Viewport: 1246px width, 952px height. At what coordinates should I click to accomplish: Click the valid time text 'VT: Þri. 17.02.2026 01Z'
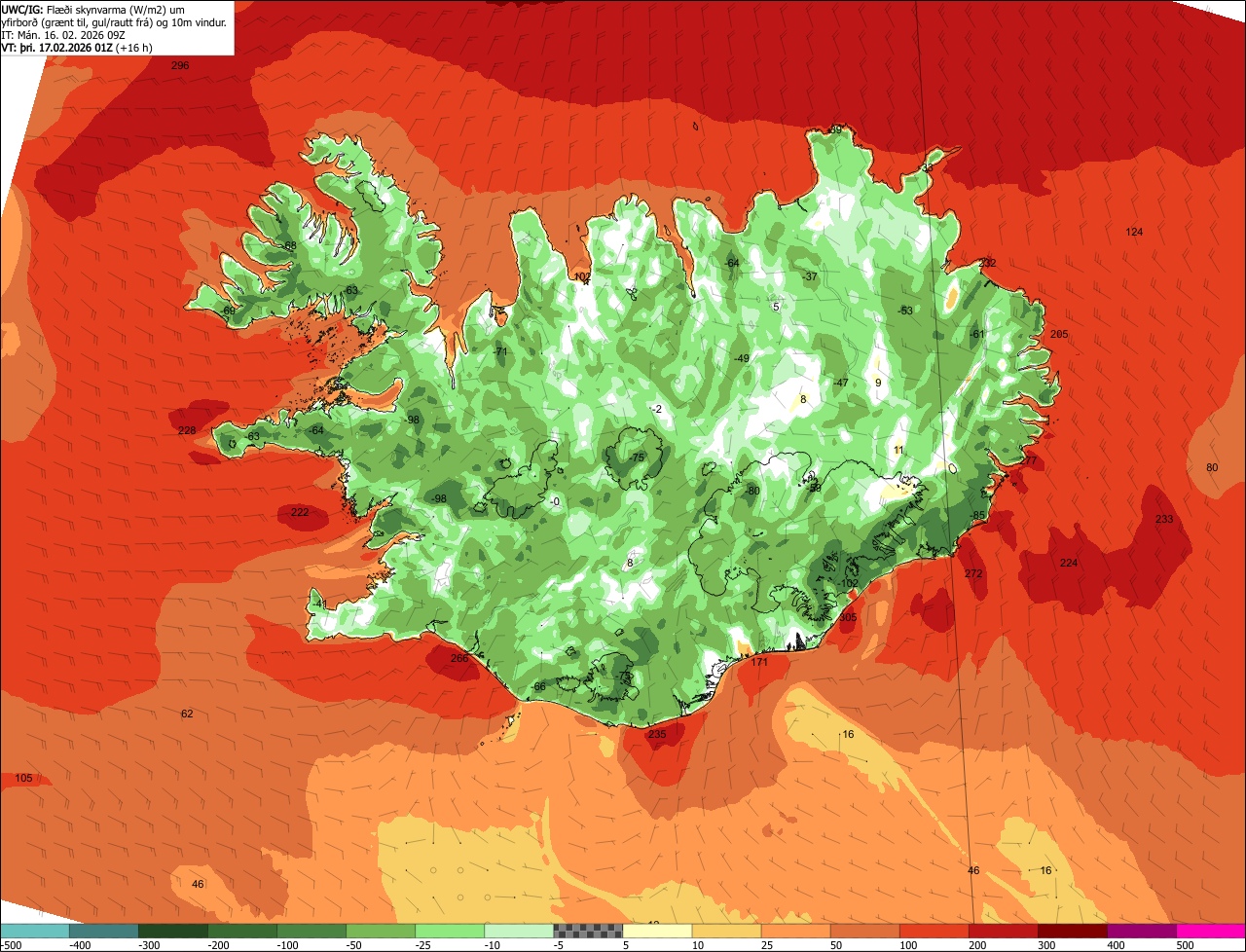point(57,48)
